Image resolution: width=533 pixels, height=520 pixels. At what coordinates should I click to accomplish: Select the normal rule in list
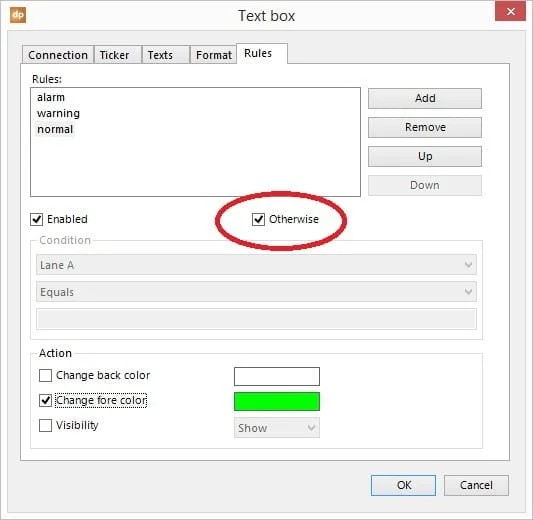pos(55,129)
